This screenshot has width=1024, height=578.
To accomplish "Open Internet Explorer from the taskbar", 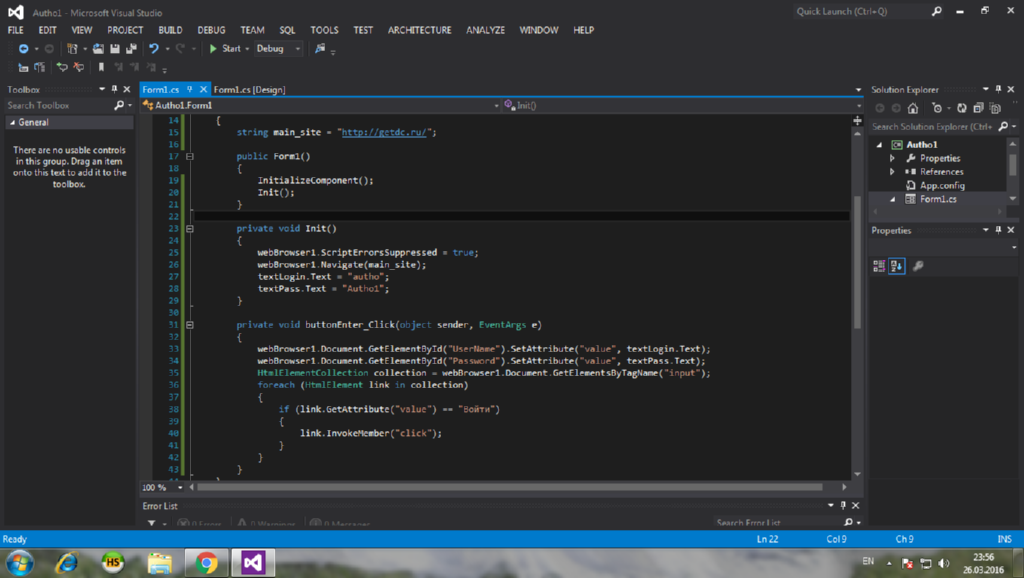I will (x=67, y=562).
